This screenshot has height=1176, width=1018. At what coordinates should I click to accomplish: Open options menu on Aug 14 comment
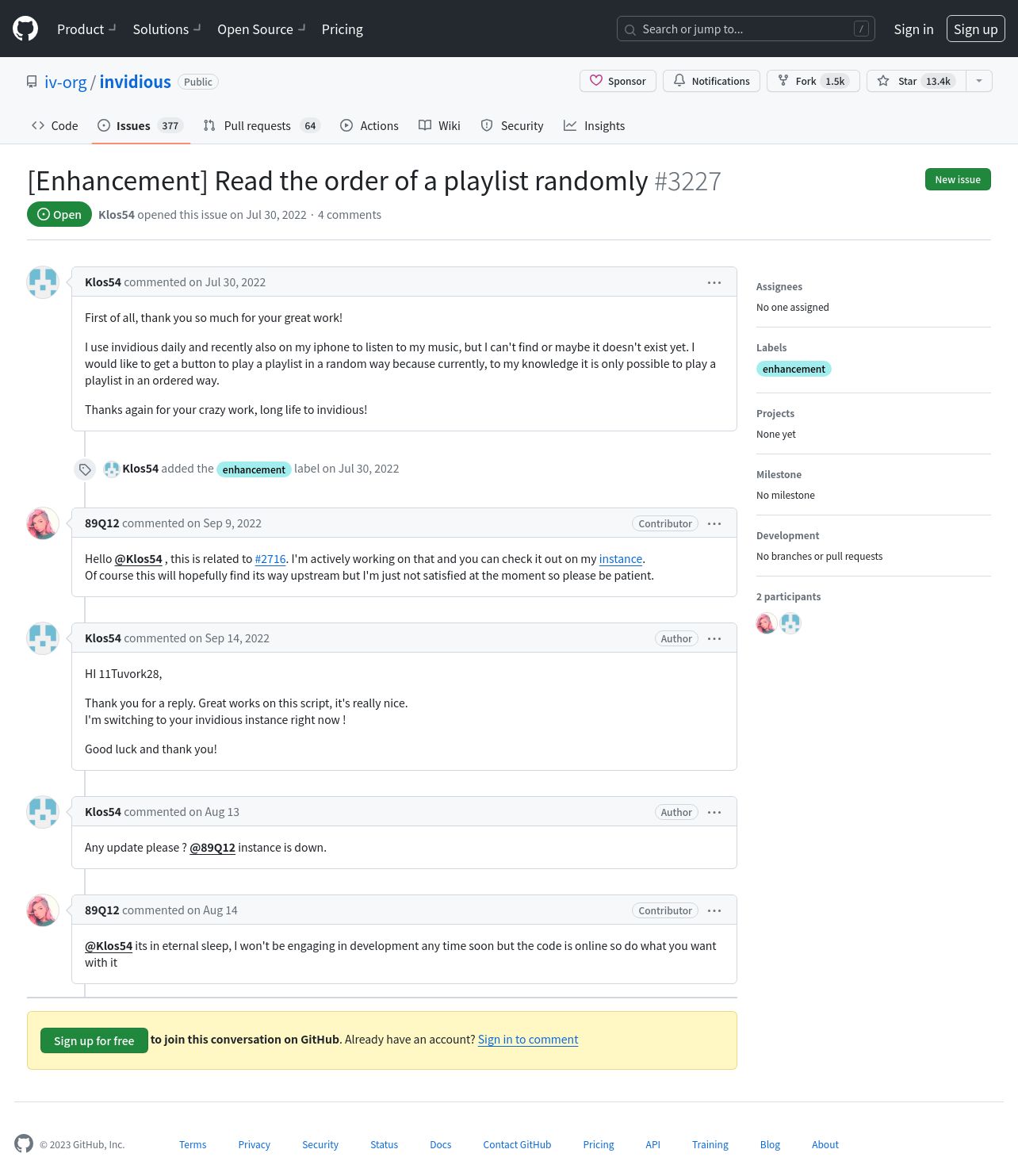(x=714, y=910)
